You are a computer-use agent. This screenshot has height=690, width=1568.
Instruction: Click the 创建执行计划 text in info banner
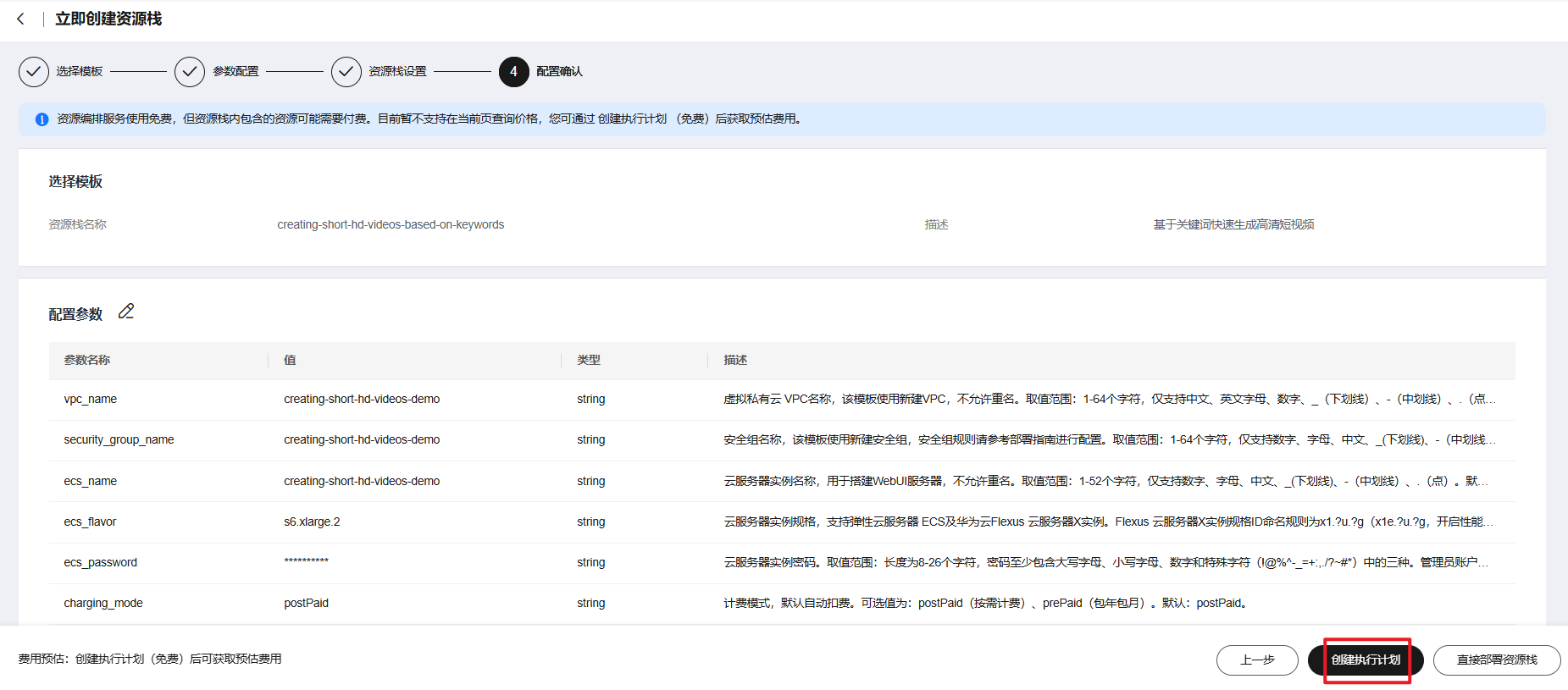click(632, 119)
